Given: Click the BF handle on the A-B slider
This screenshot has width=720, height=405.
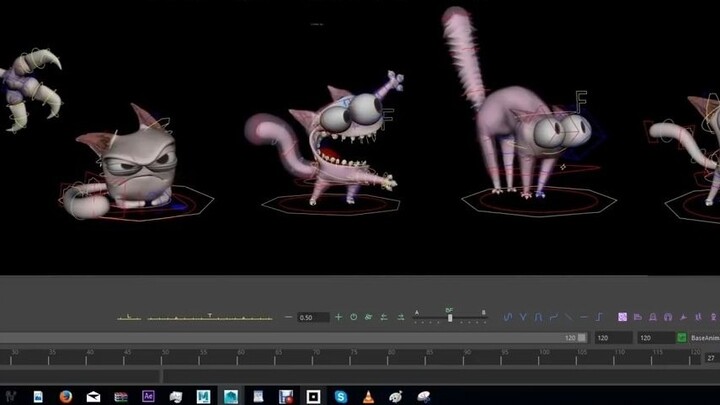Looking at the screenshot, I should (450, 317).
